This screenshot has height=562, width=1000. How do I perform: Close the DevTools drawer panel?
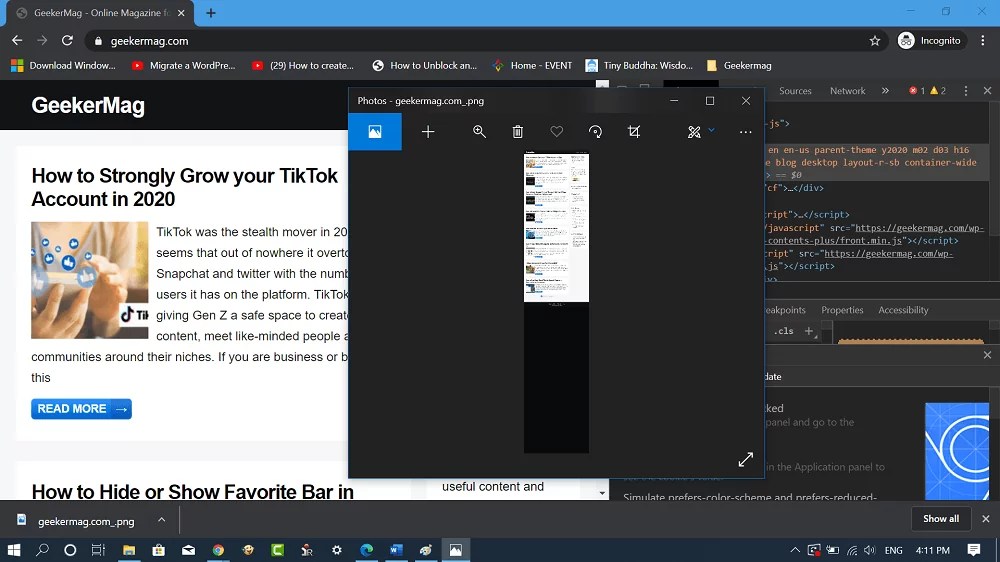point(987,355)
